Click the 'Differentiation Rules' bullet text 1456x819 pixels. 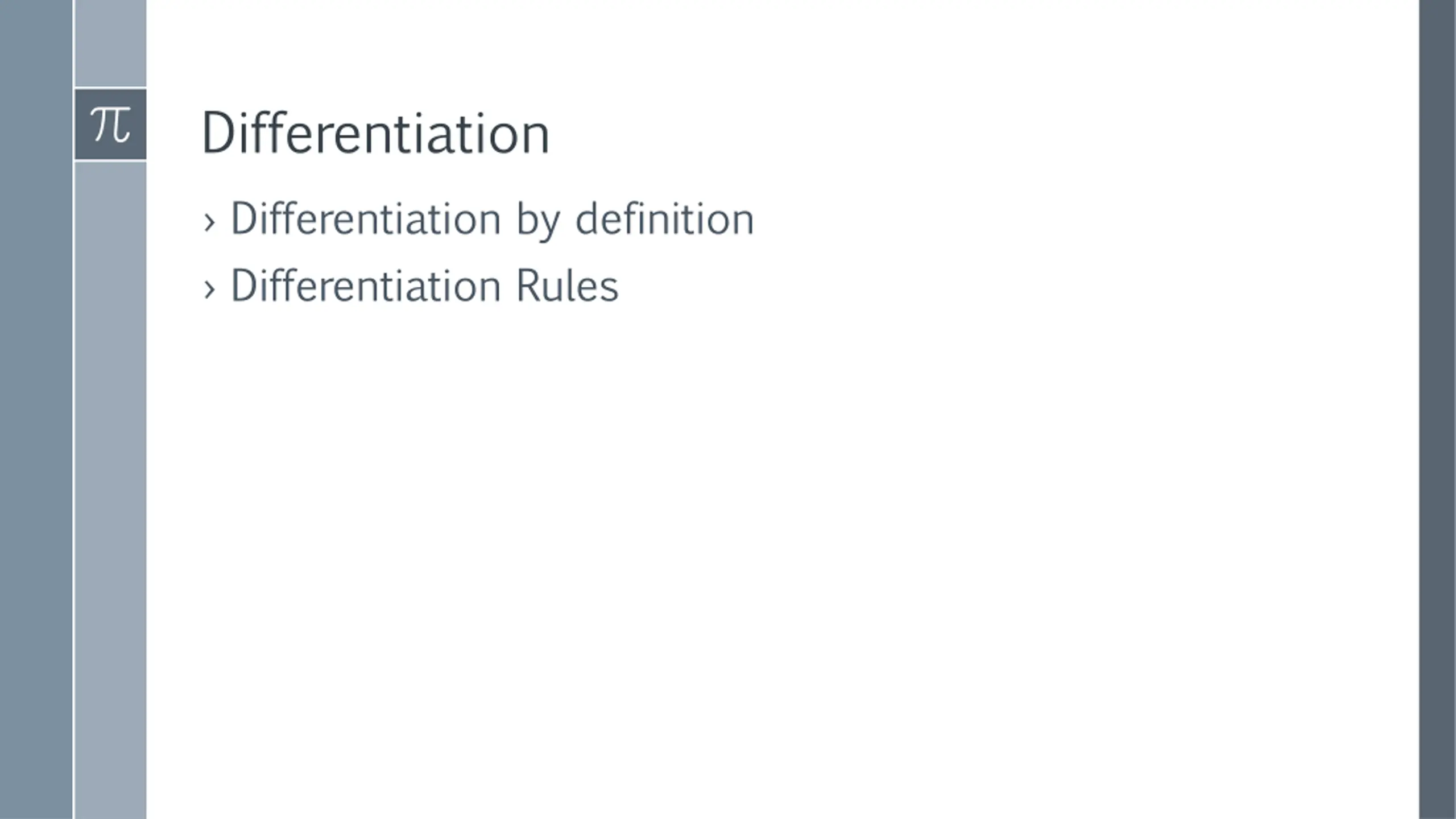click(424, 286)
